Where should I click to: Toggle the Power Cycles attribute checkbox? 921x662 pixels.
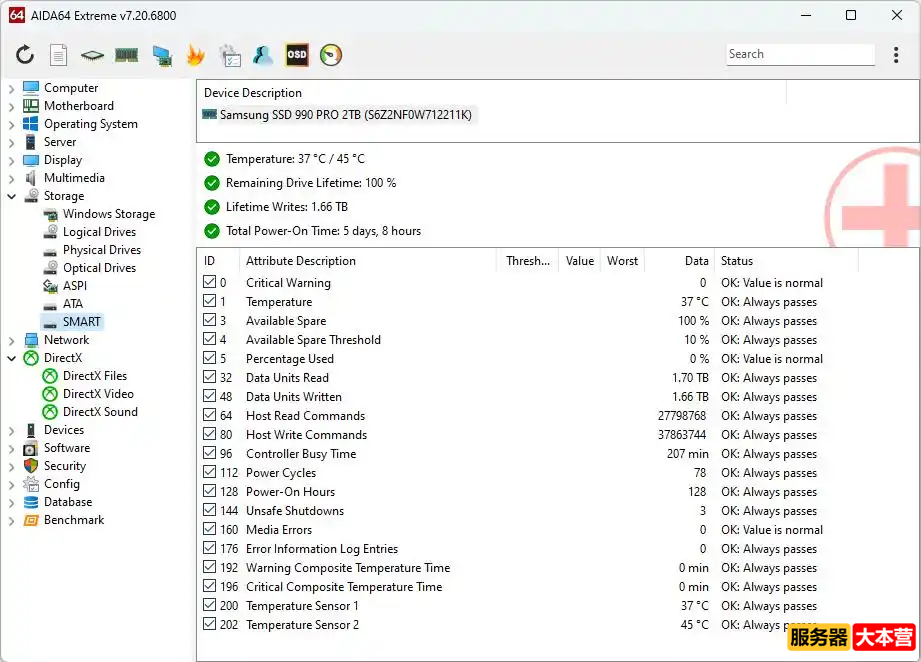[x=209, y=472]
